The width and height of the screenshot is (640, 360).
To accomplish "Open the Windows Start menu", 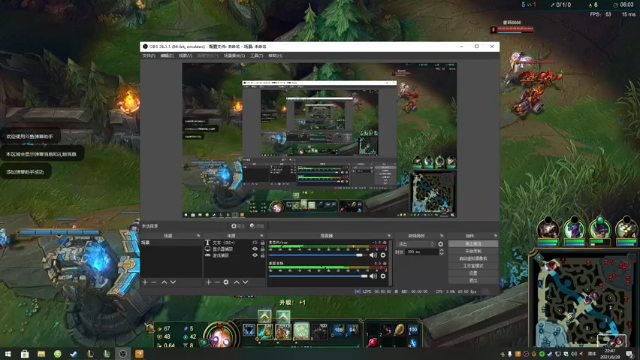I will [8, 354].
